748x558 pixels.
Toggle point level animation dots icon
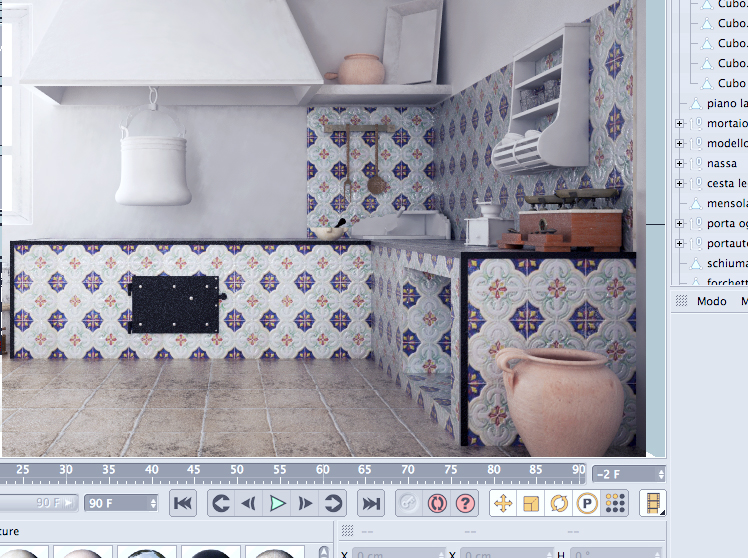[x=615, y=503]
